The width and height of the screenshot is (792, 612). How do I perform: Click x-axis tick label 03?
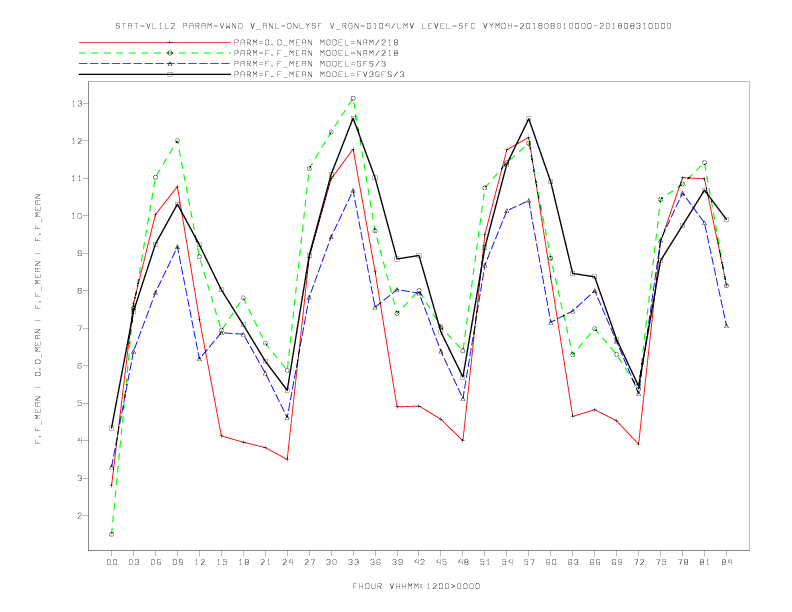coord(133,562)
